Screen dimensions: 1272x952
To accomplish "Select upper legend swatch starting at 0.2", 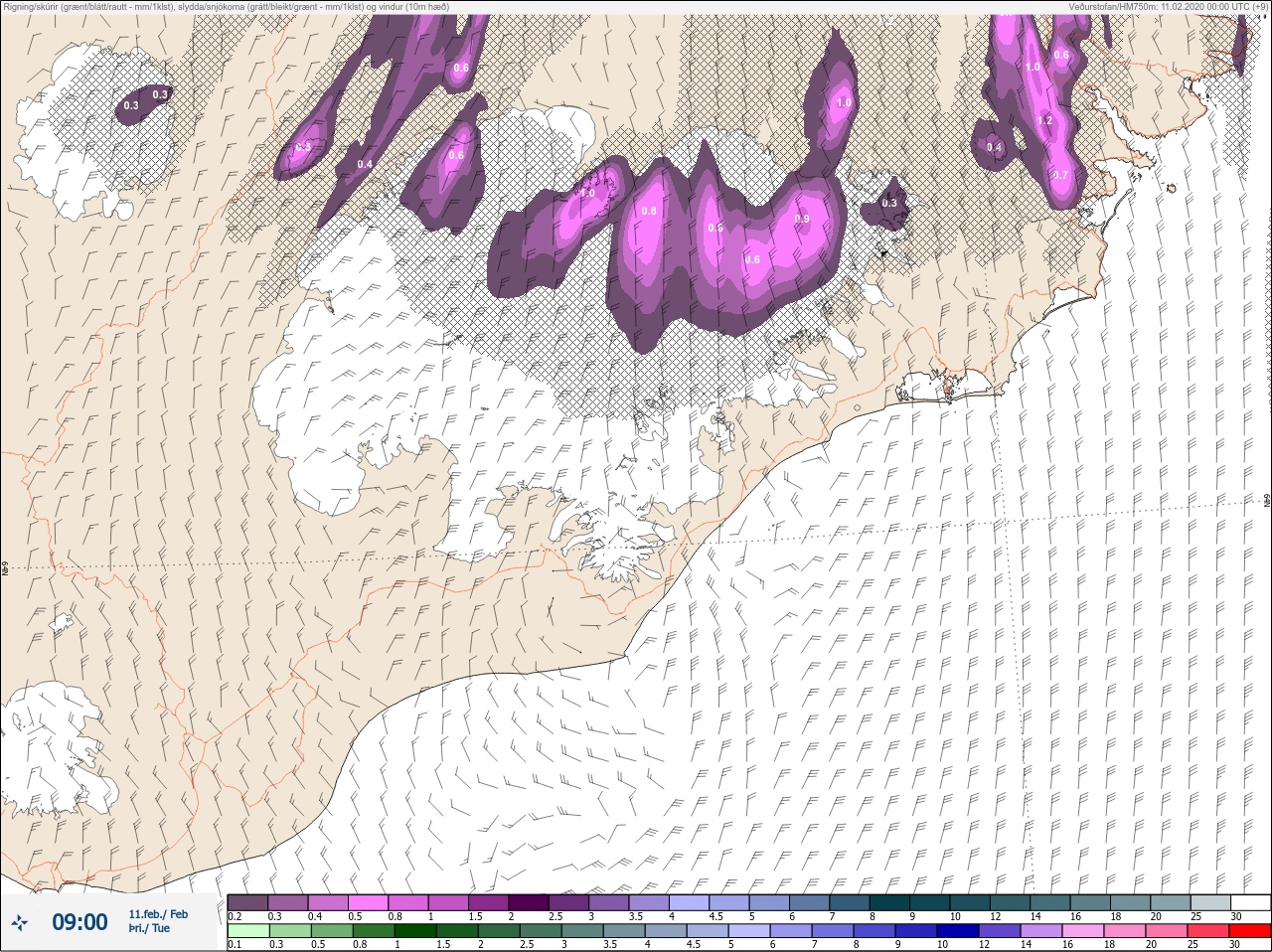I will coord(247,902).
